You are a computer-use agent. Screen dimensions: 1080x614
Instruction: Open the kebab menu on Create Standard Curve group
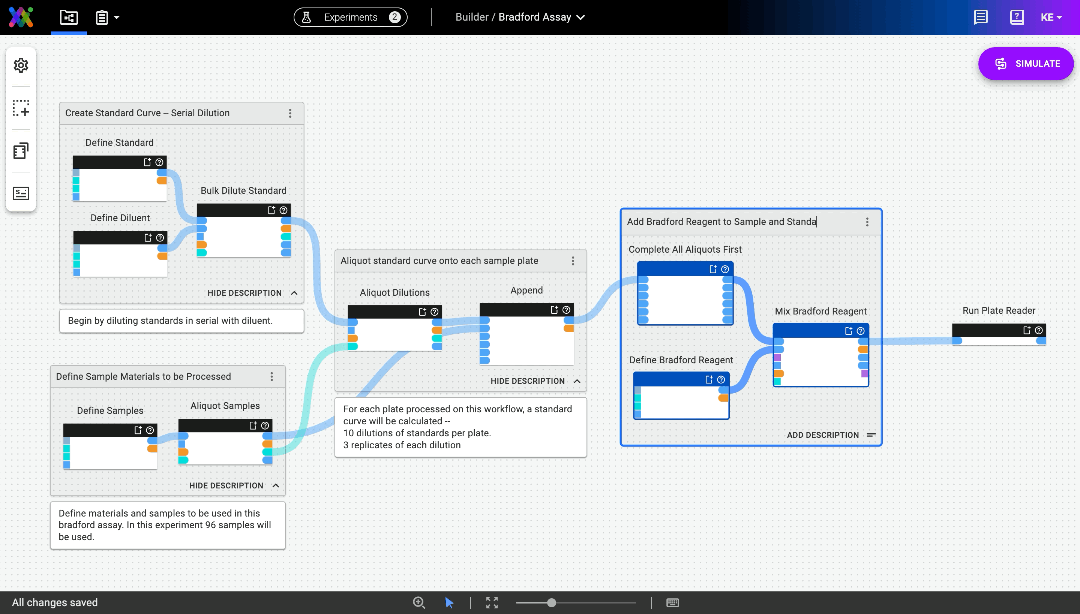[x=290, y=113]
